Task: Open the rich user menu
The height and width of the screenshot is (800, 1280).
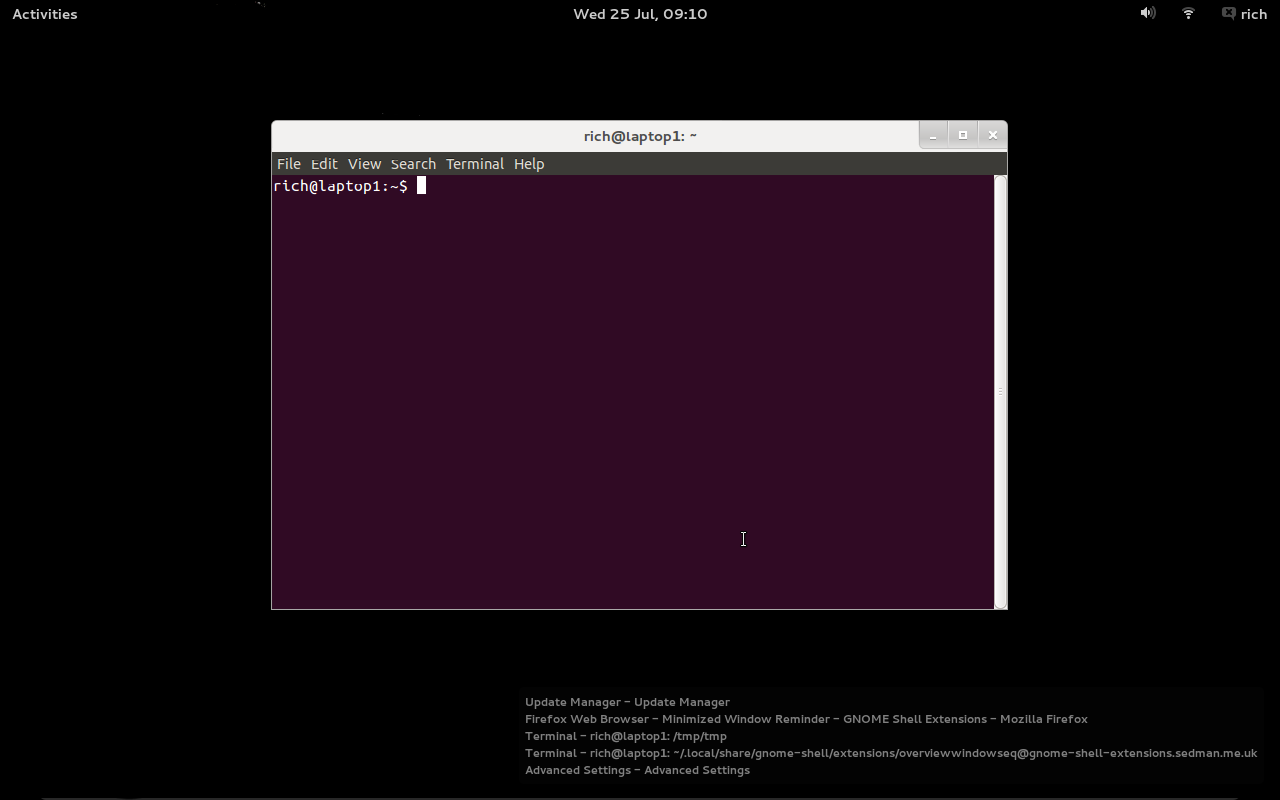Action: tap(1253, 14)
